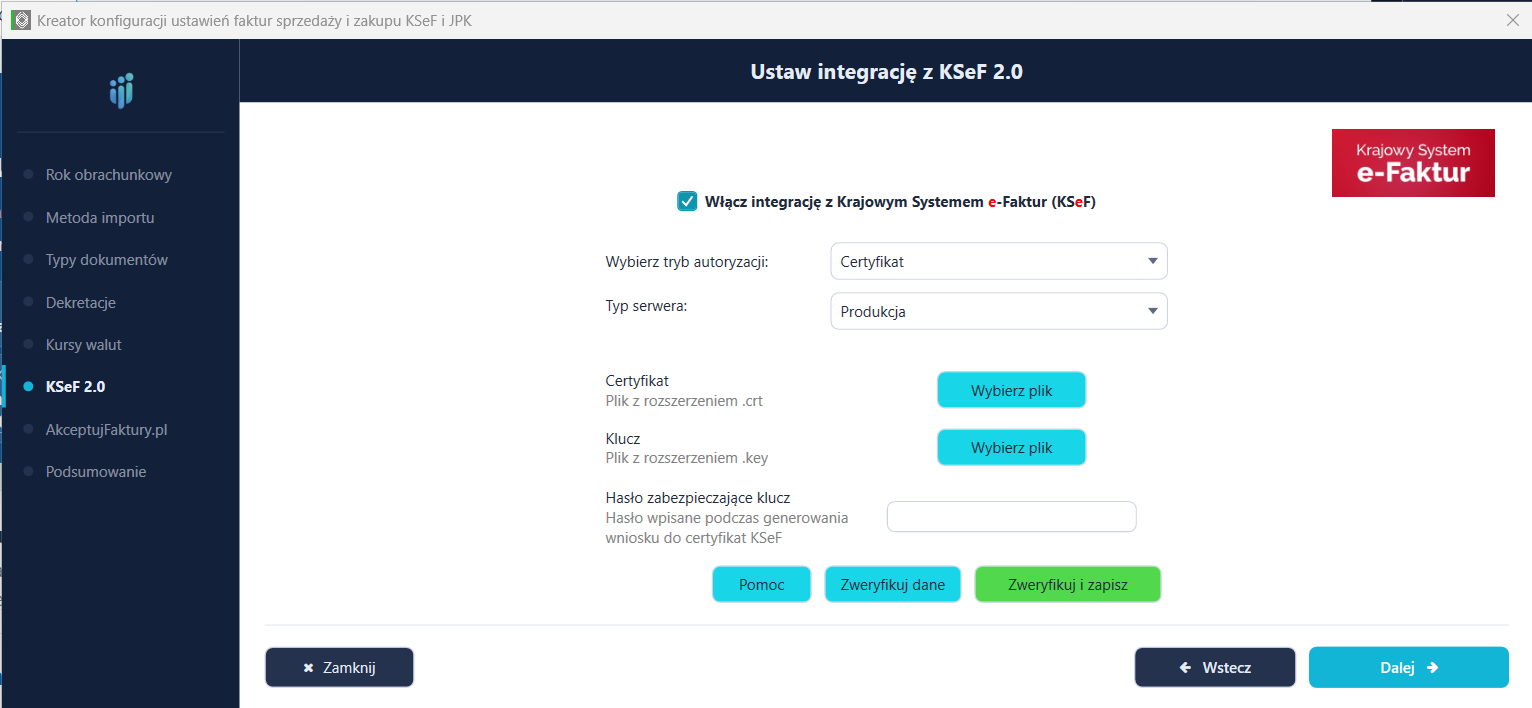Image resolution: width=1532 pixels, height=708 pixels.
Task: Click Zweryfikuj dane button
Action: (892, 584)
